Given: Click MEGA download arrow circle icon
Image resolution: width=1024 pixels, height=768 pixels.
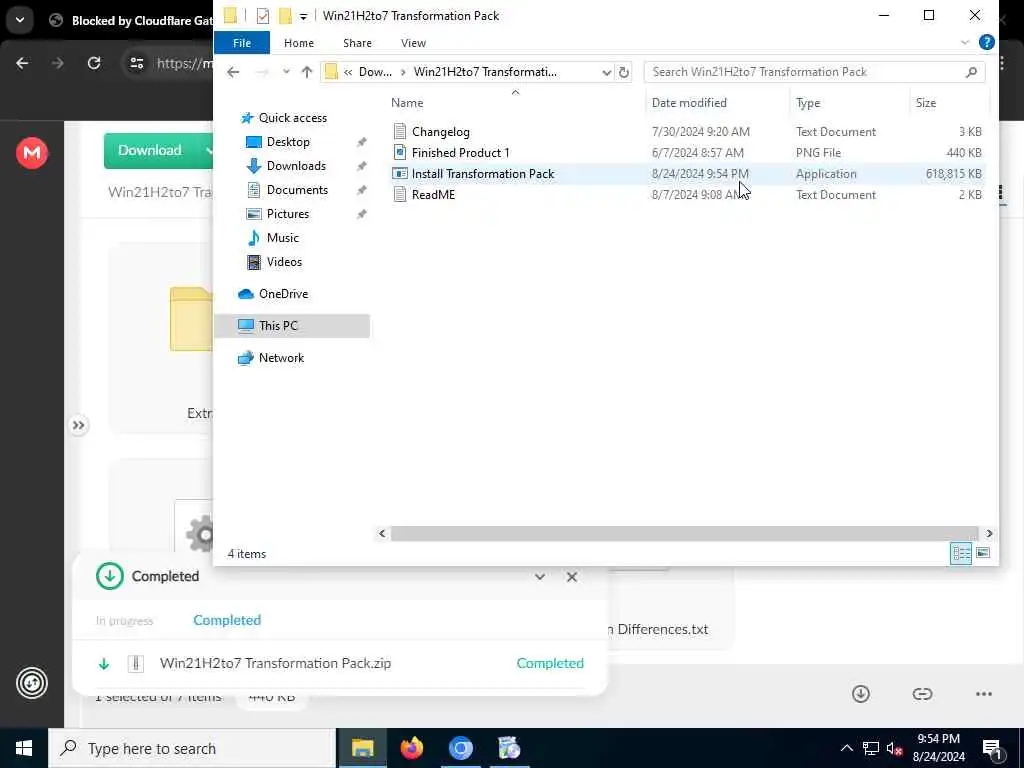Looking at the screenshot, I should click(x=861, y=694).
